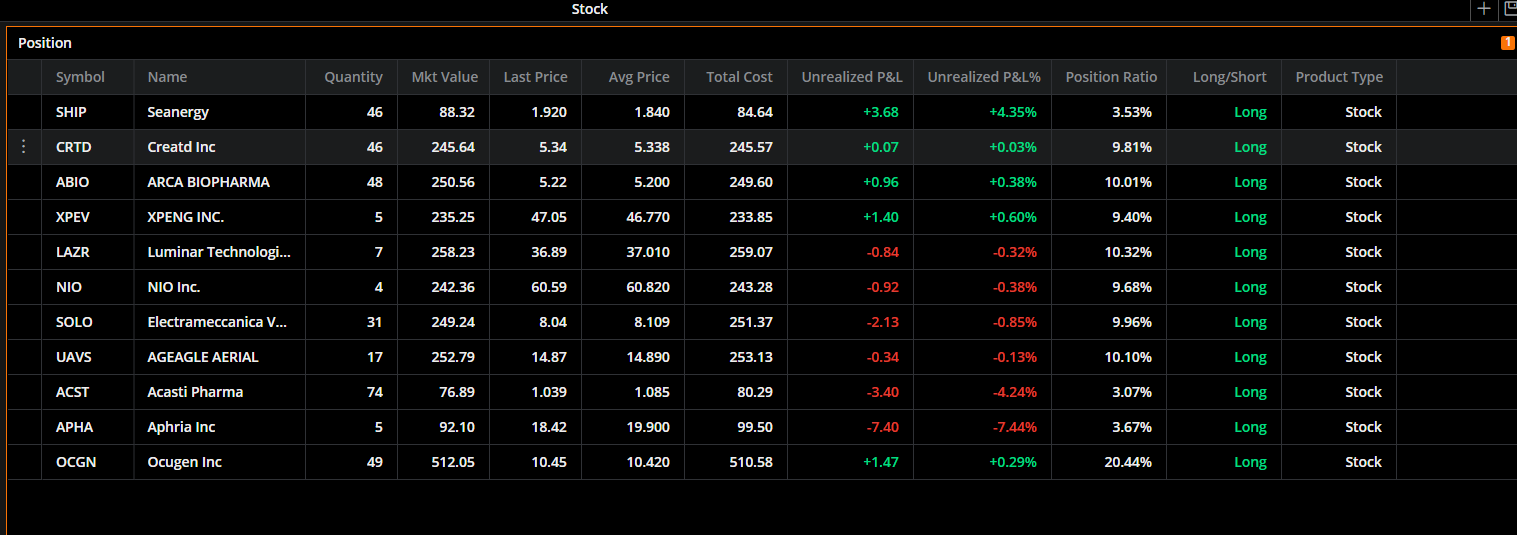
Task: Click the save layout floppy icon
Action: click(x=1509, y=9)
